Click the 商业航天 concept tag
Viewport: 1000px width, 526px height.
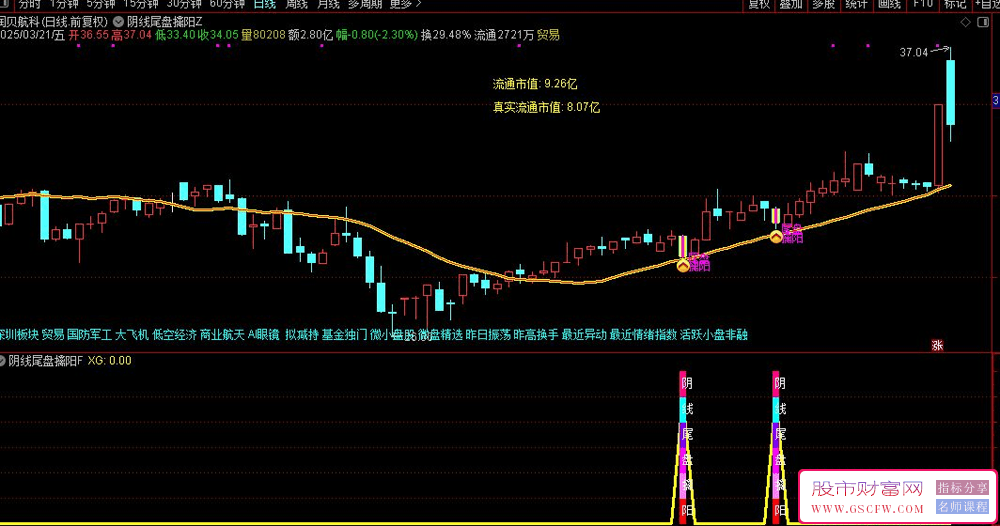pos(223,335)
